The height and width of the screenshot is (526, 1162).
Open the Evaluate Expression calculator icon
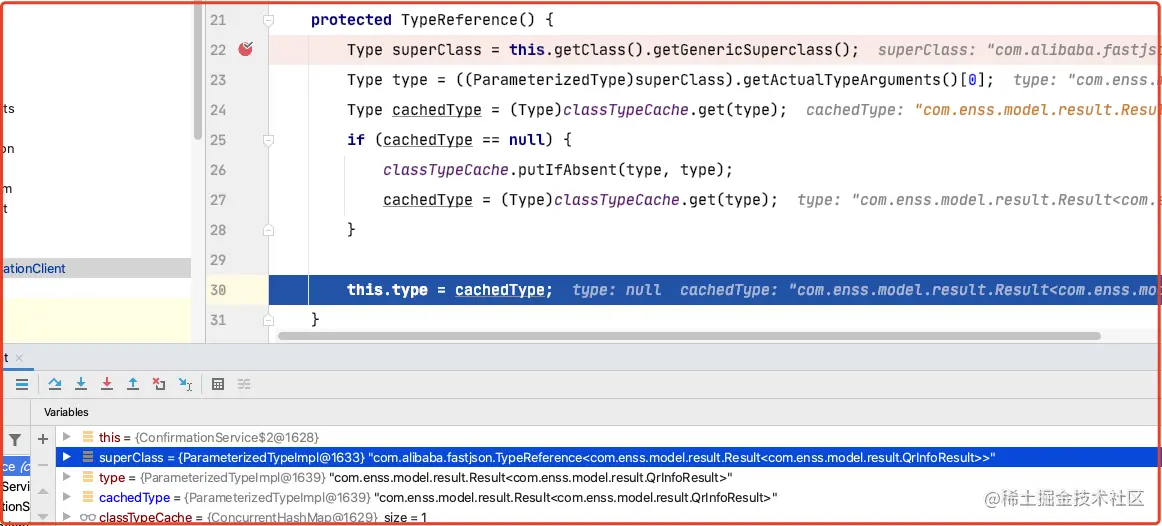click(218, 384)
